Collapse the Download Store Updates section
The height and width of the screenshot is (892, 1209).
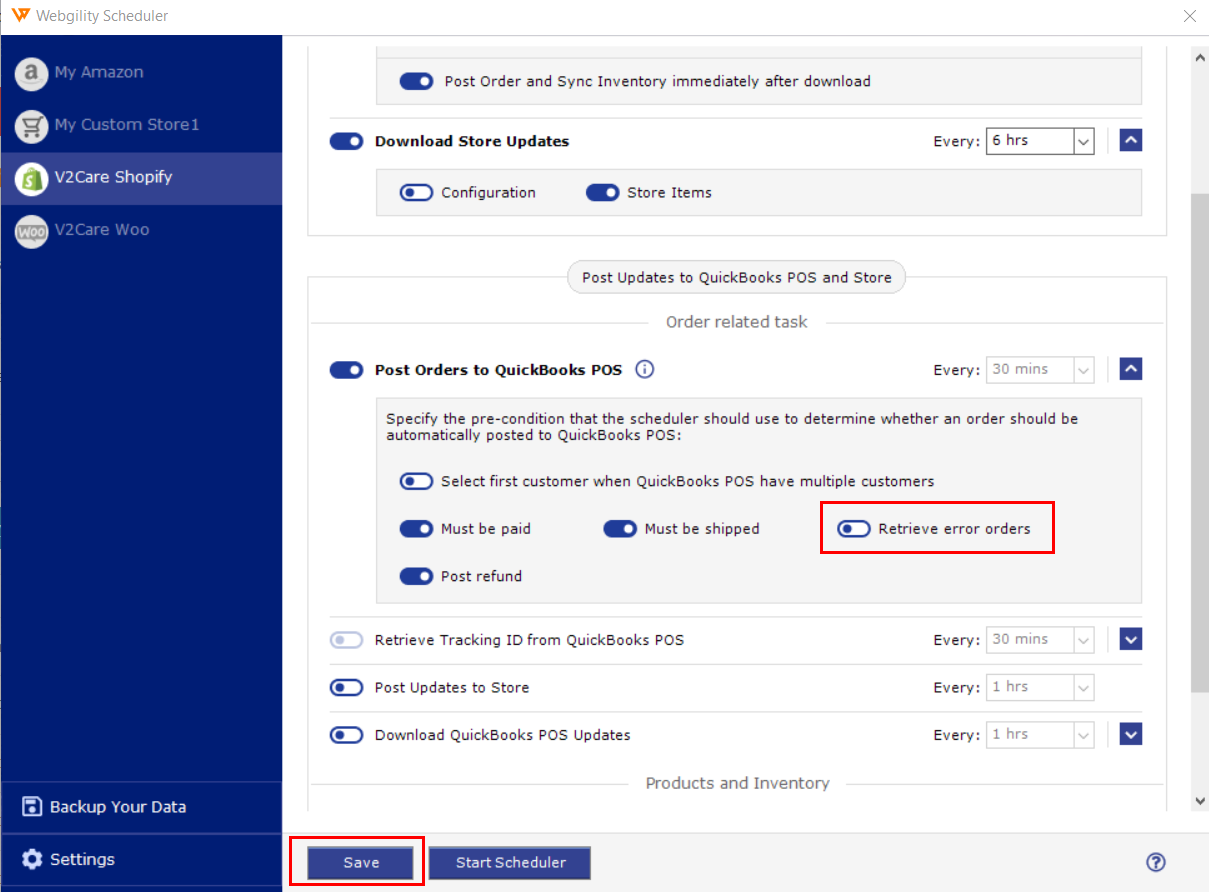pyautogui.click(x=1131, y=141)
